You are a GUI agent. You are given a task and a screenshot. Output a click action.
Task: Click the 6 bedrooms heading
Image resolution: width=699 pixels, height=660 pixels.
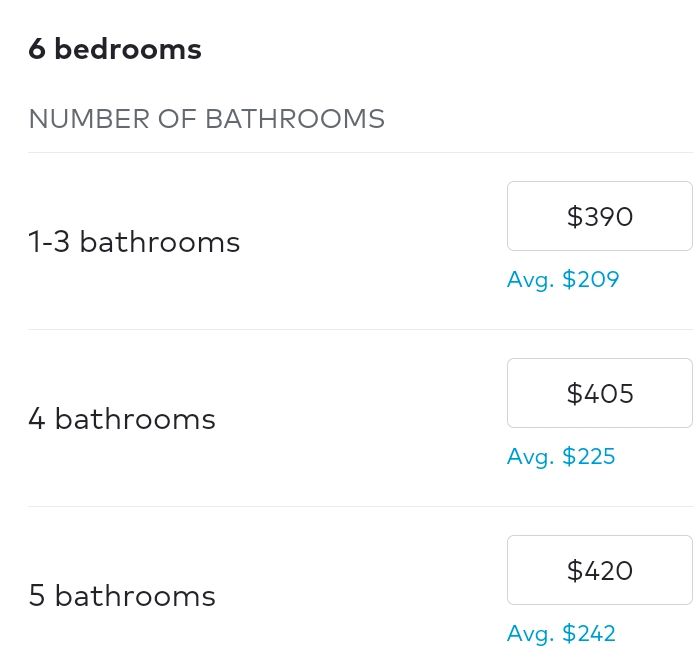tap(115, 49)
